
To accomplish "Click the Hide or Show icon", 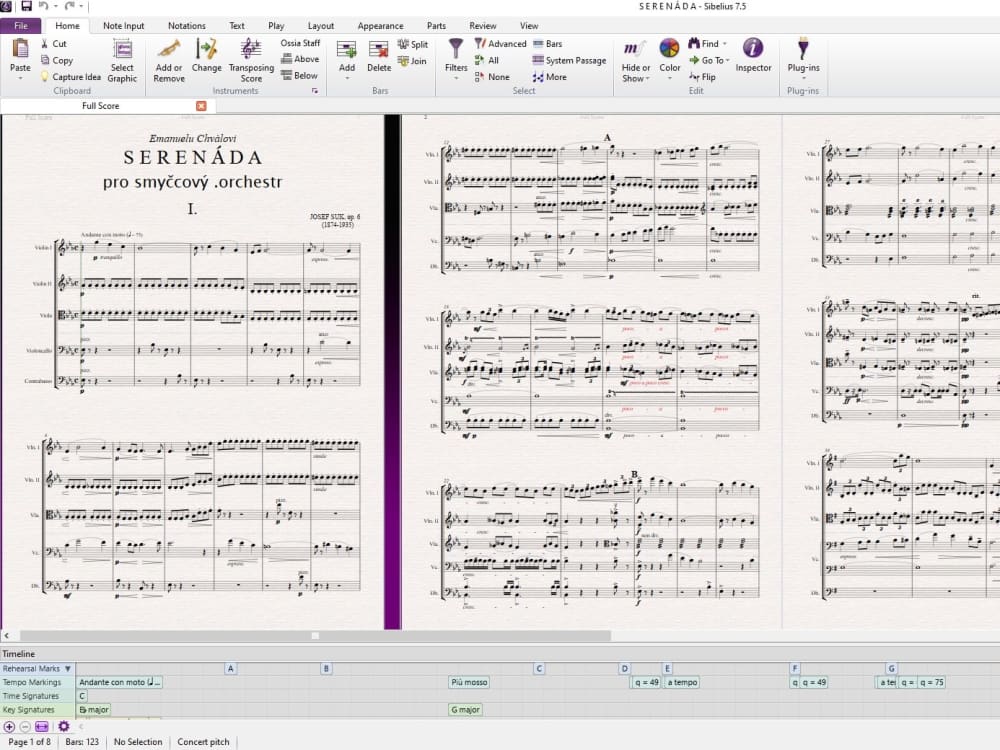I will coord(635,48).
